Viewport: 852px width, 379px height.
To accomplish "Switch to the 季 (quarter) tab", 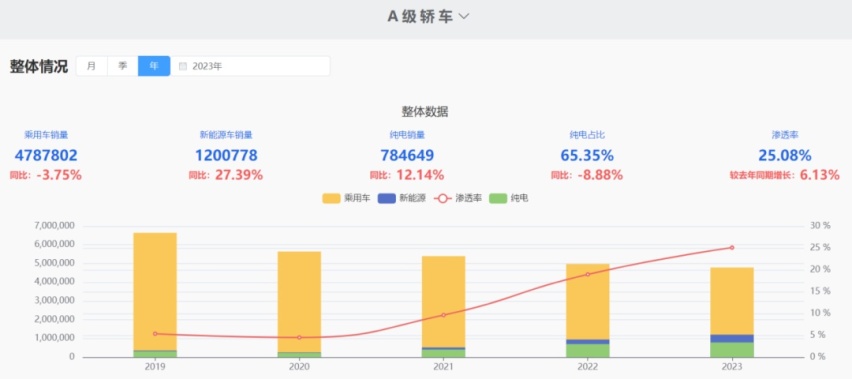I will tap(123, 66).
